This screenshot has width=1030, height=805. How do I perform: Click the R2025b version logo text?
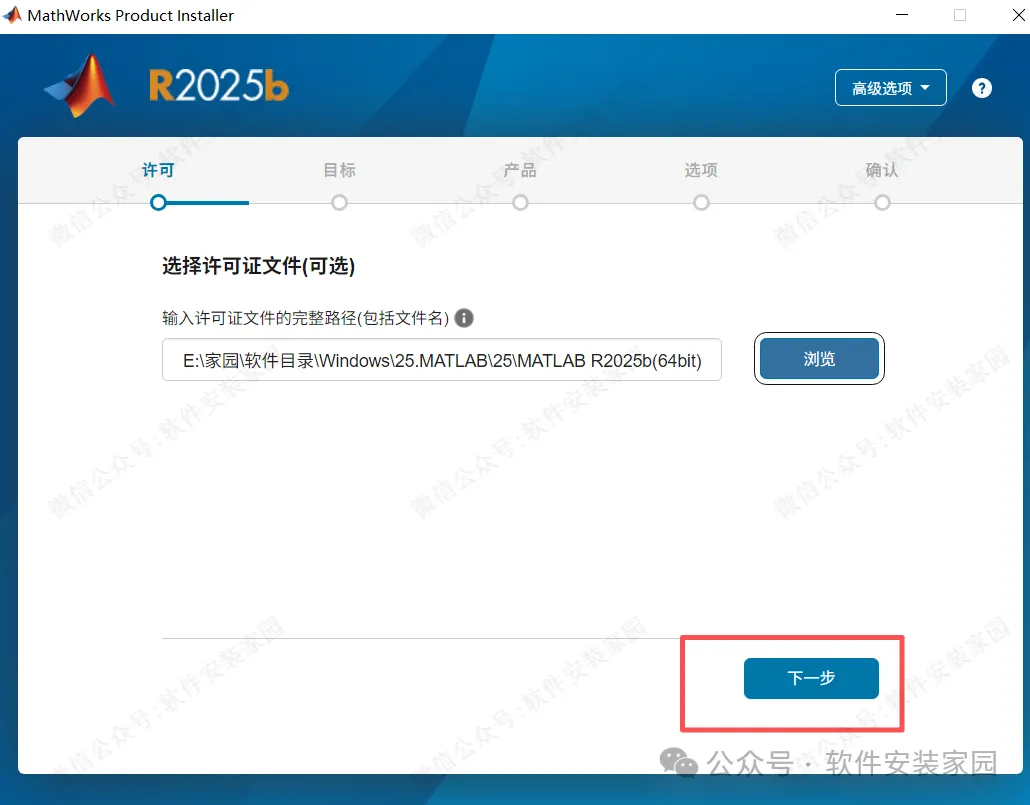pos(219,86)
